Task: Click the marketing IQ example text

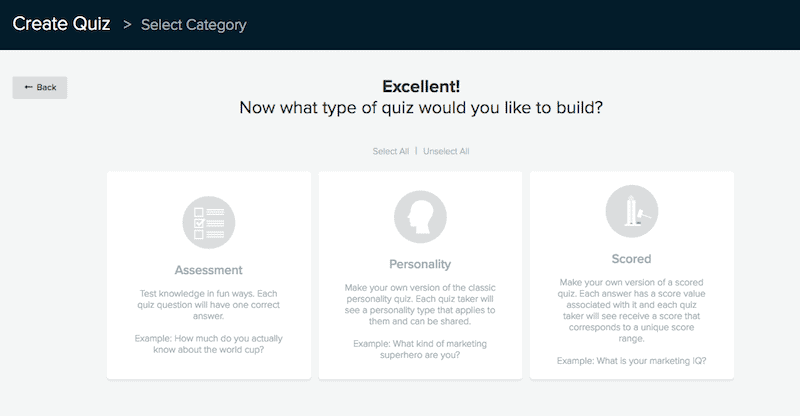Action: tap(632, 361)
